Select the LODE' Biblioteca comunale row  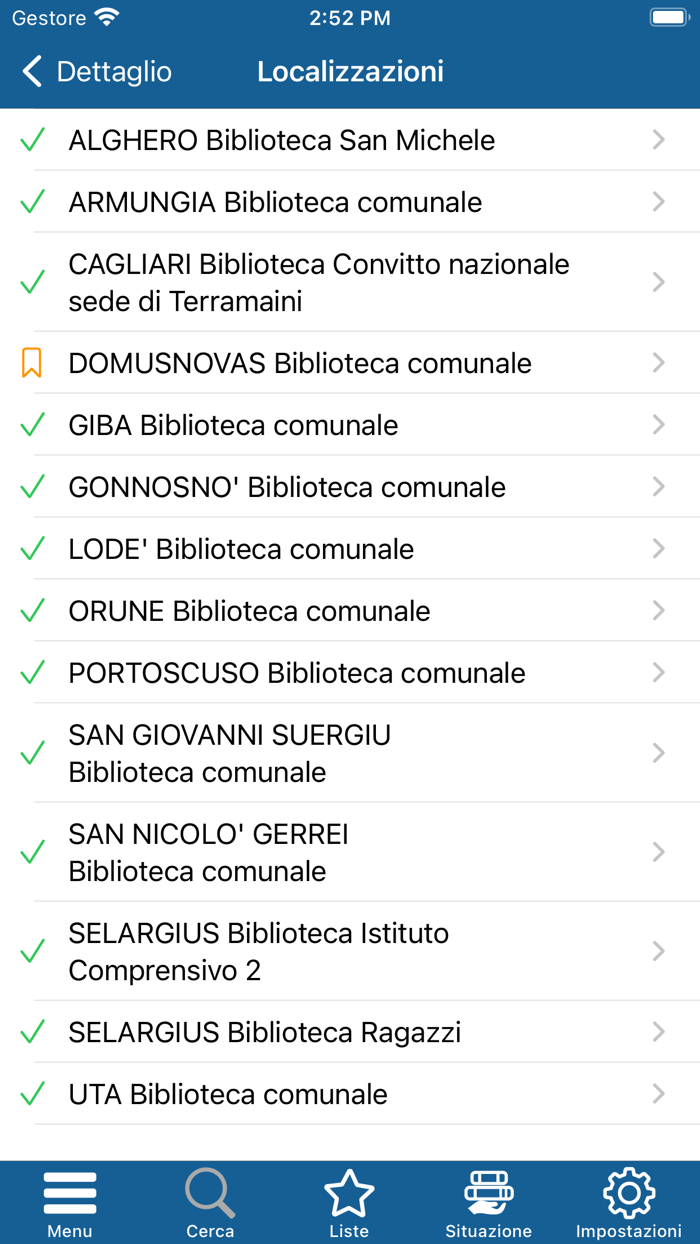click(x=350, y=548)
